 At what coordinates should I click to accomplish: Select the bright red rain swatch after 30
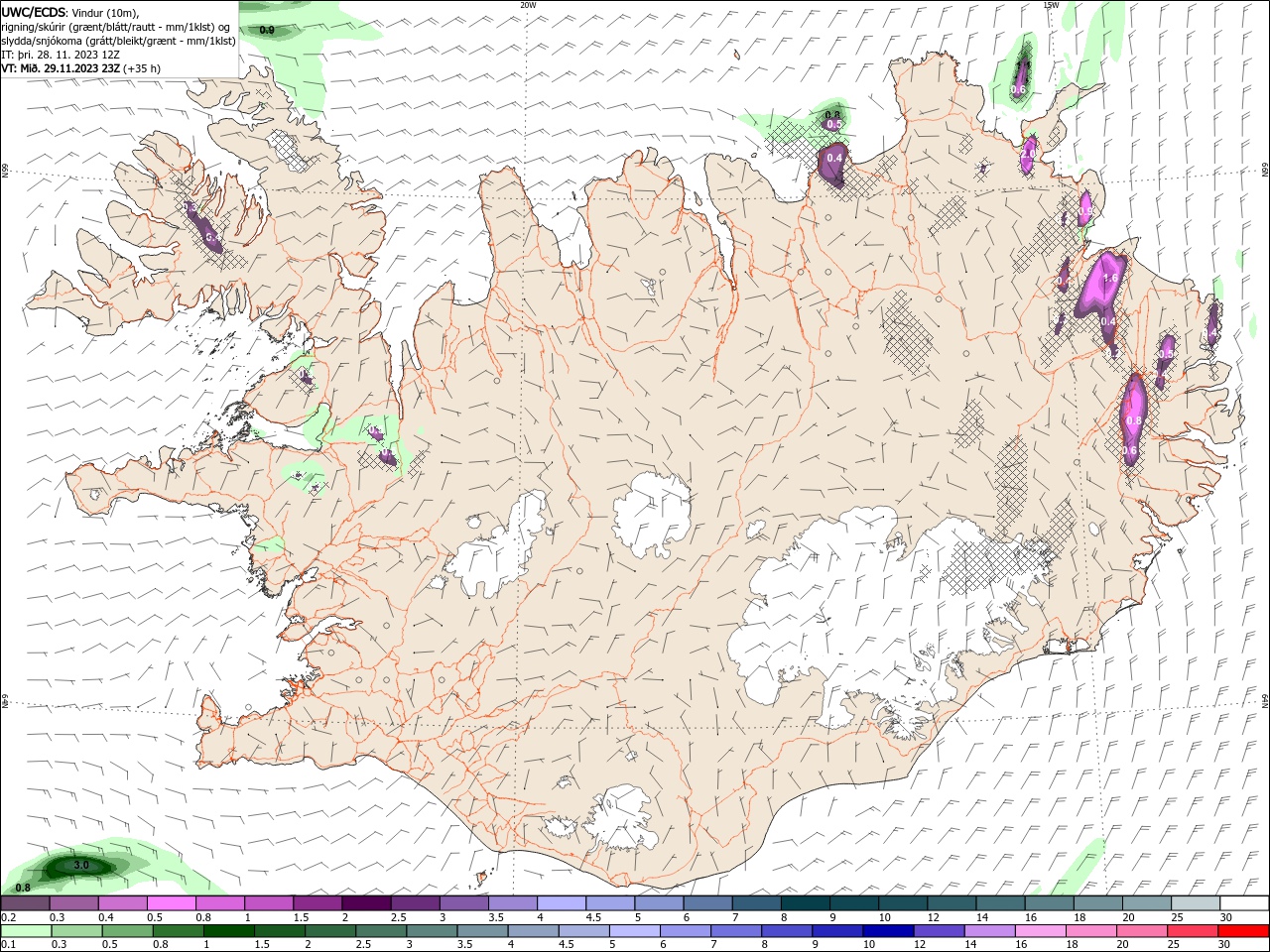(x=1244, y=931)
